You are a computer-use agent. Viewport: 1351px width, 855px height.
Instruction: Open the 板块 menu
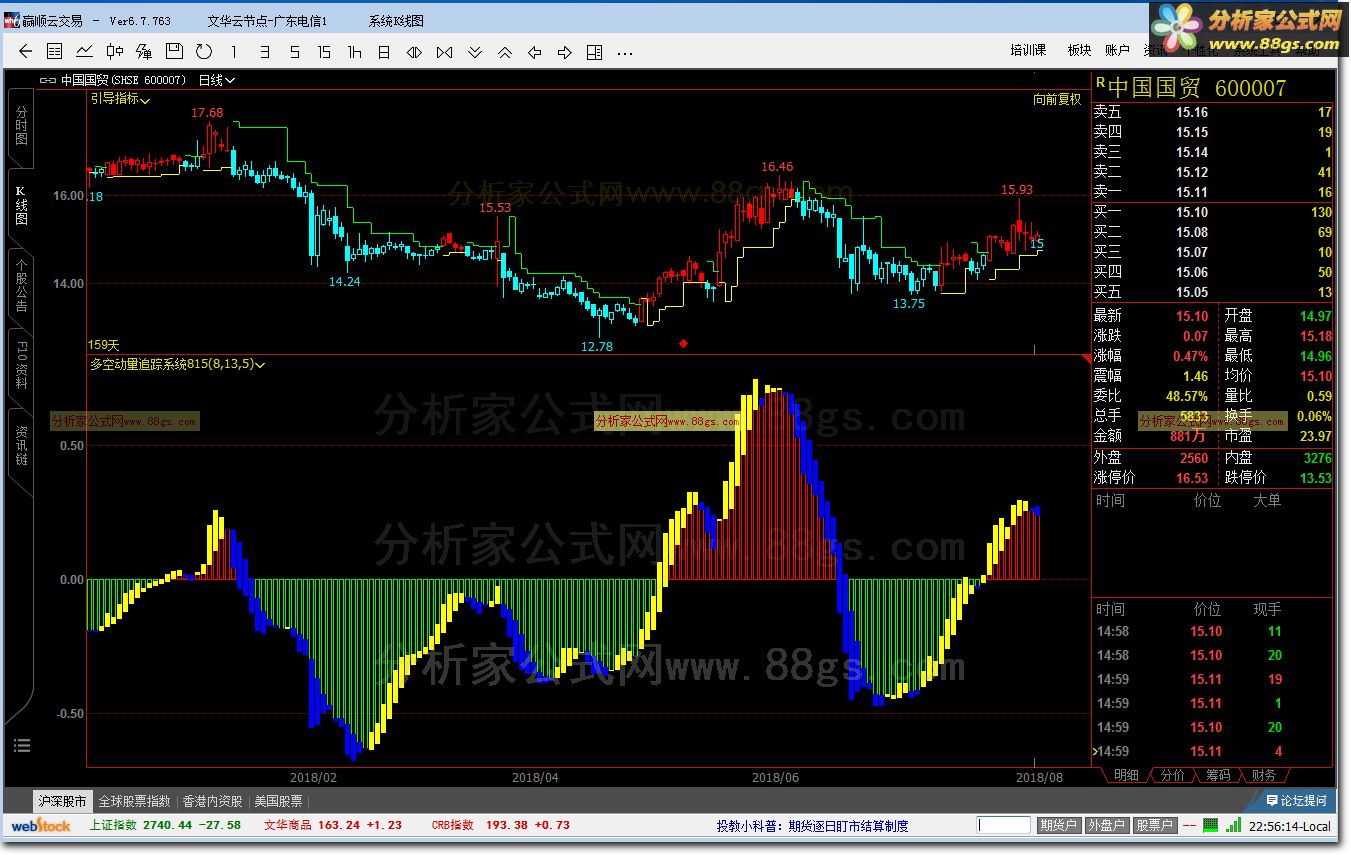tap(1079, 51)
